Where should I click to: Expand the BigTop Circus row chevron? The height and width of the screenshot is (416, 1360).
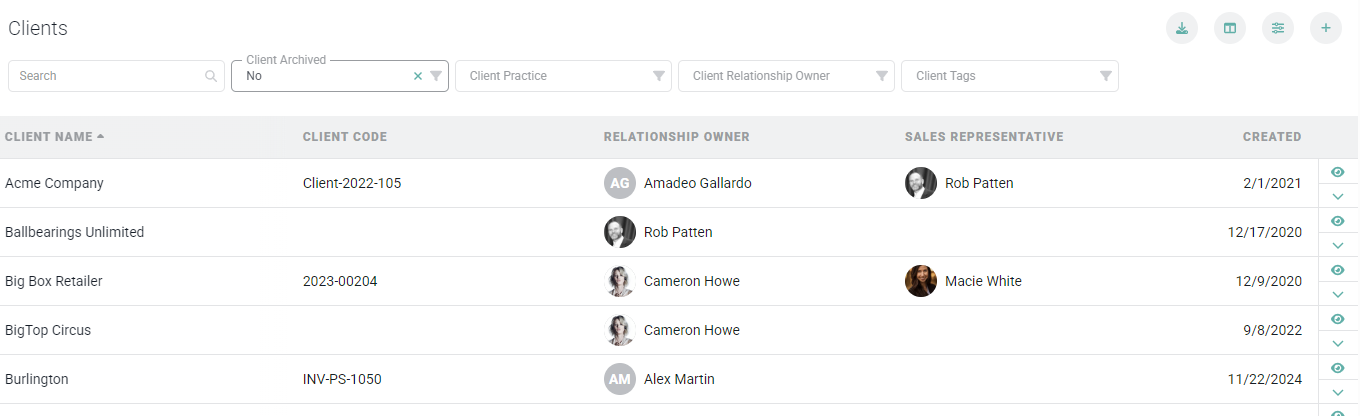(x=1338, y=343)
